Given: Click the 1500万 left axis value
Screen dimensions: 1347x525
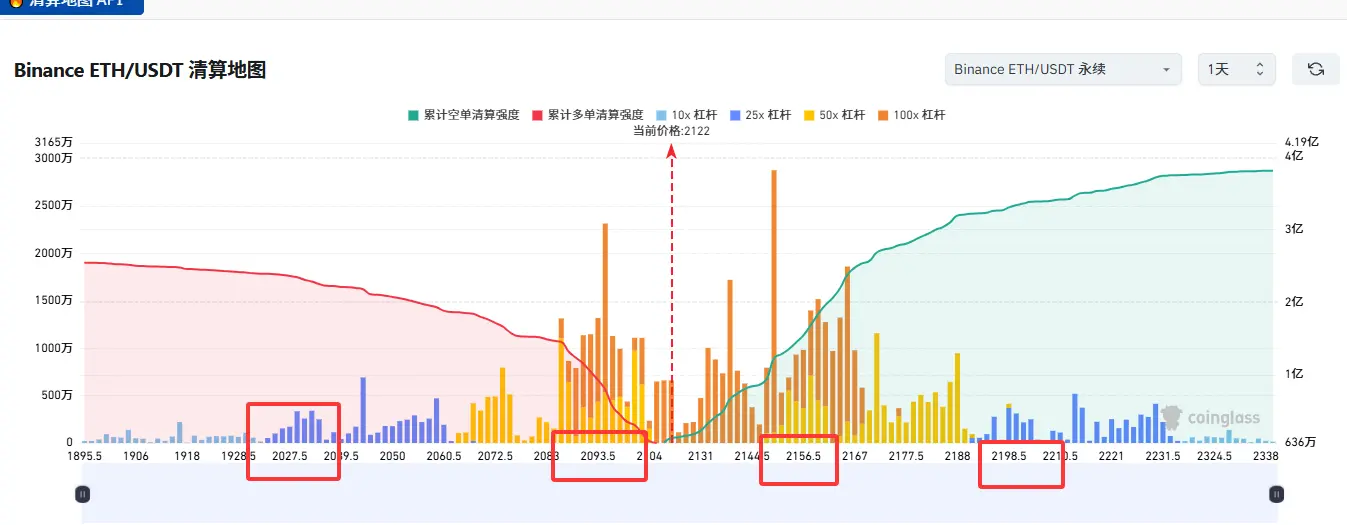Looking at the screenshot, I should 53,300.
